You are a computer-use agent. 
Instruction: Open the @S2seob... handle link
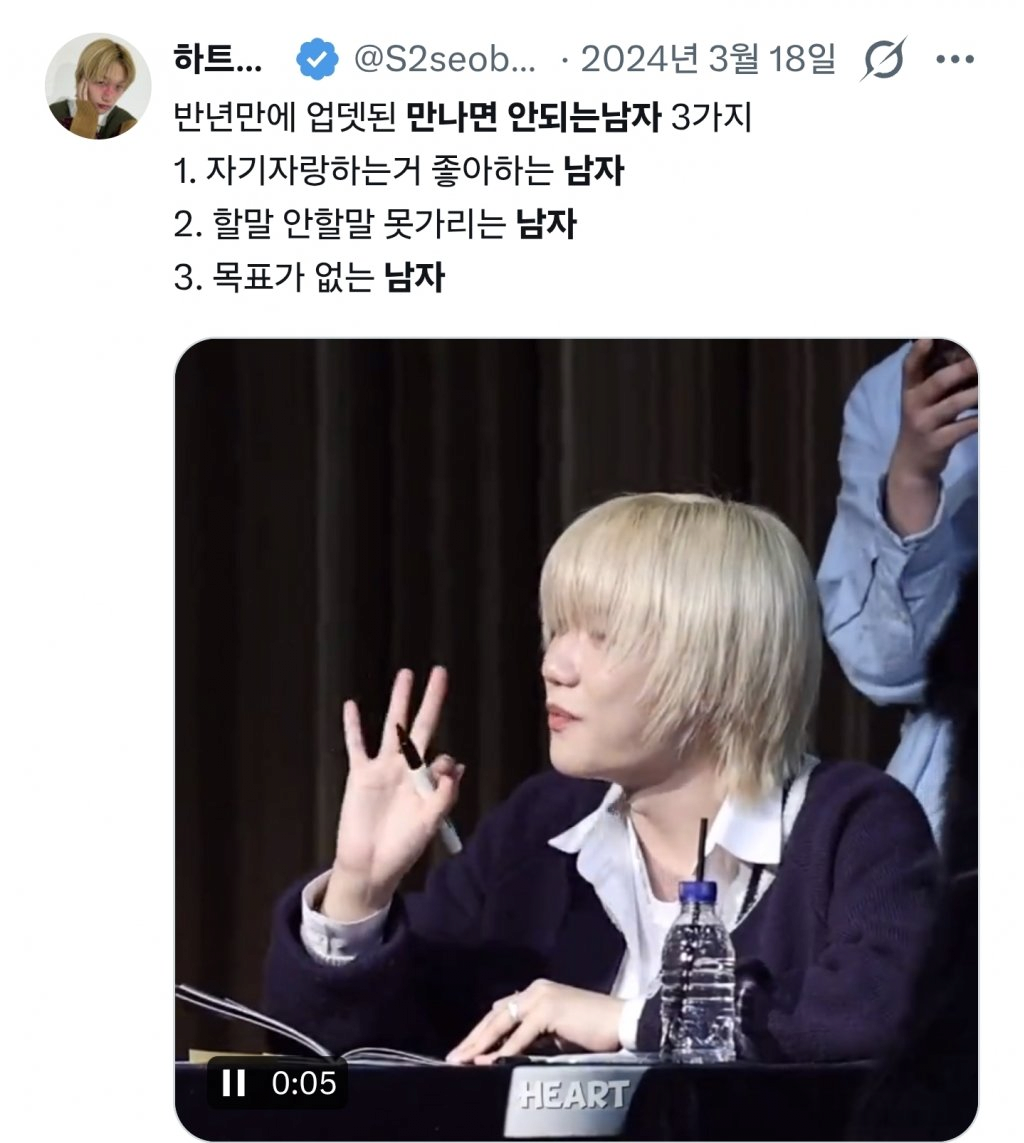[445, 59]
